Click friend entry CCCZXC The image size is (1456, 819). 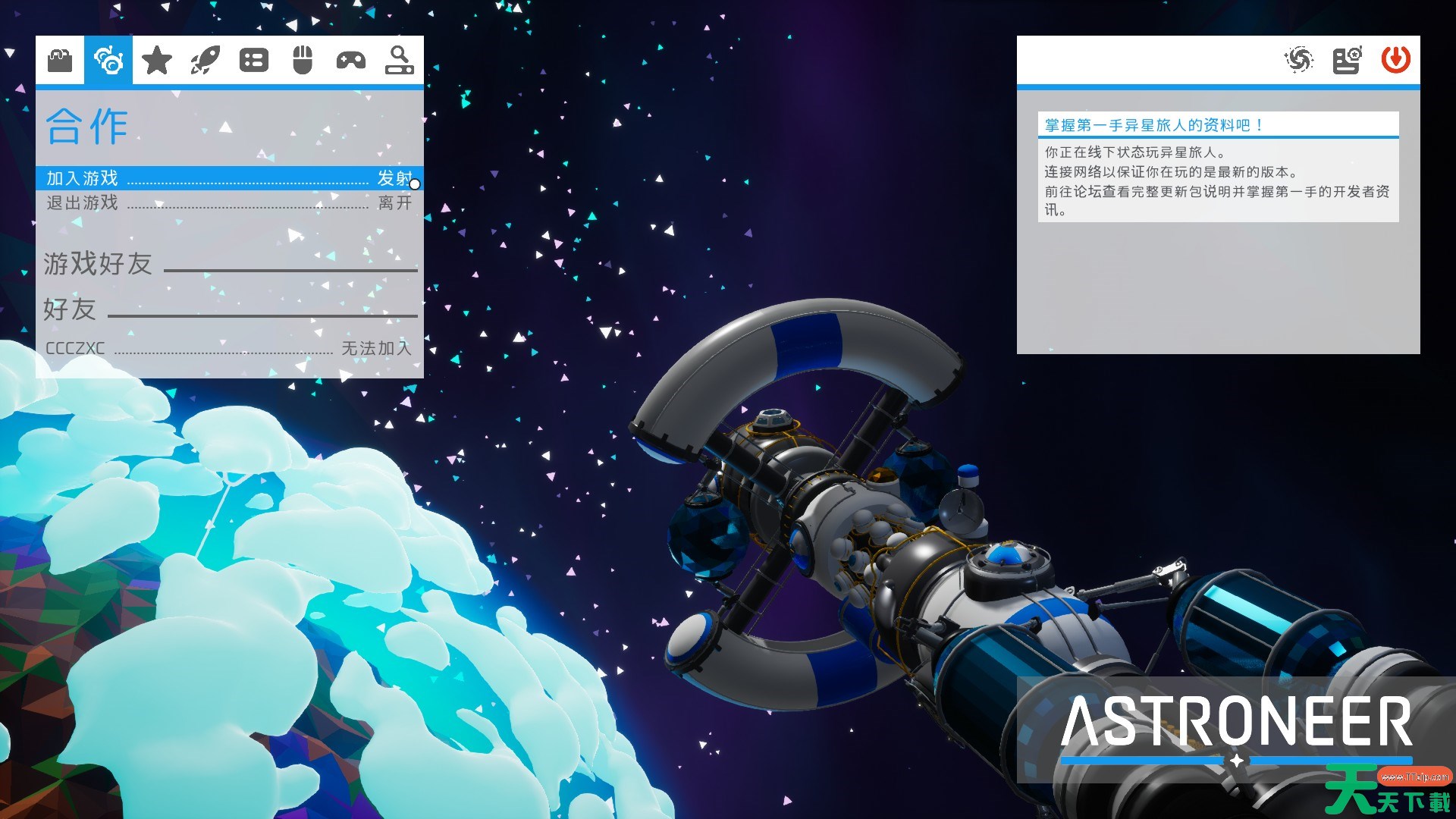75,348
